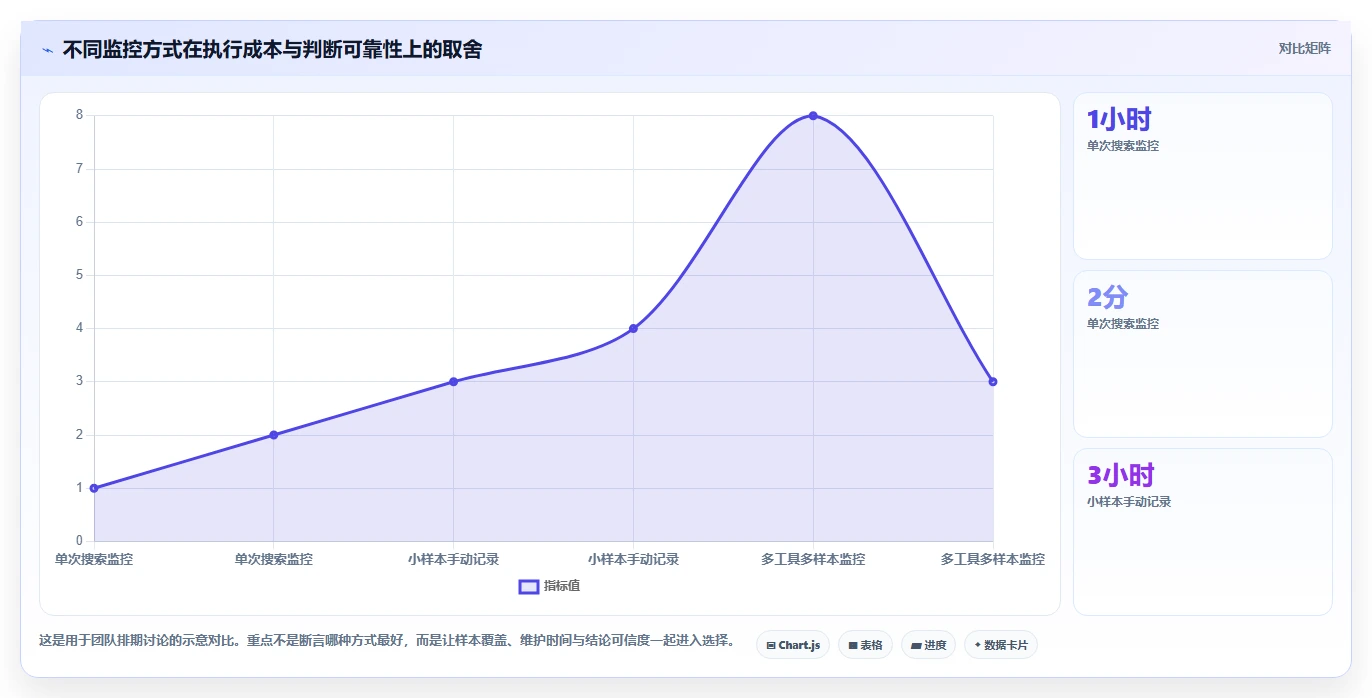Click the 单次搜索监控 caption under 1小时

tap(1123, 146)
